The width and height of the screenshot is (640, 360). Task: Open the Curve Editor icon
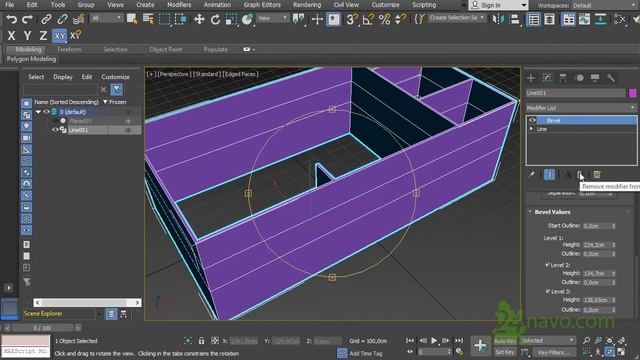click(584, 19)
